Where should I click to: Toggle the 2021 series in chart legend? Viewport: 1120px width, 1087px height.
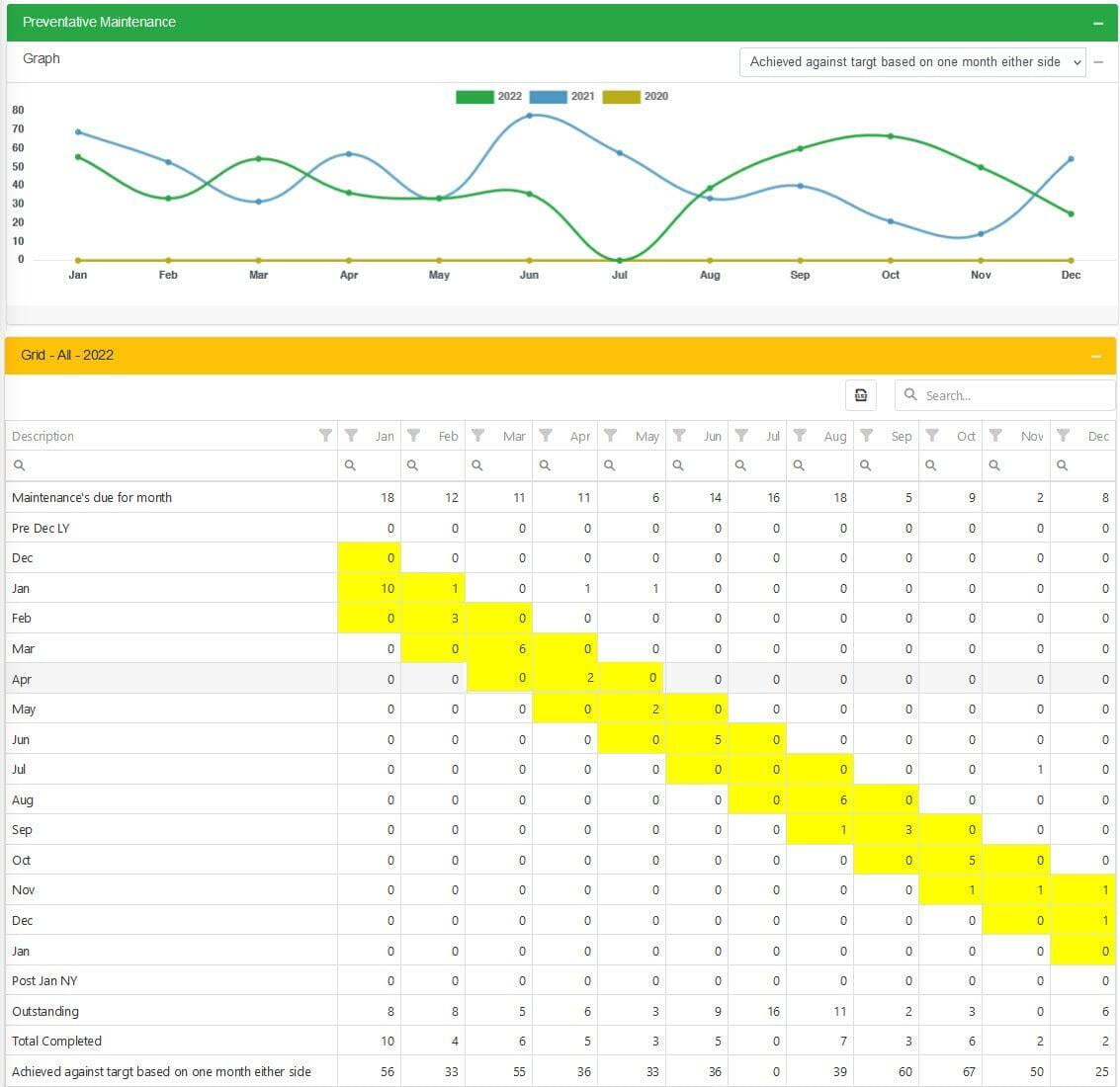tap(562, 97)
